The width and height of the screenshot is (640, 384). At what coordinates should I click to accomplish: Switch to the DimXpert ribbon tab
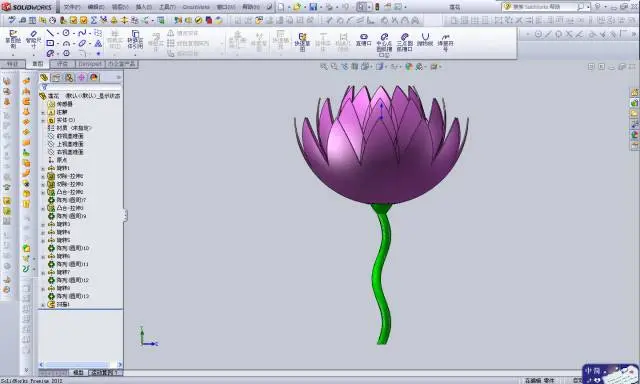coord(90,64)
